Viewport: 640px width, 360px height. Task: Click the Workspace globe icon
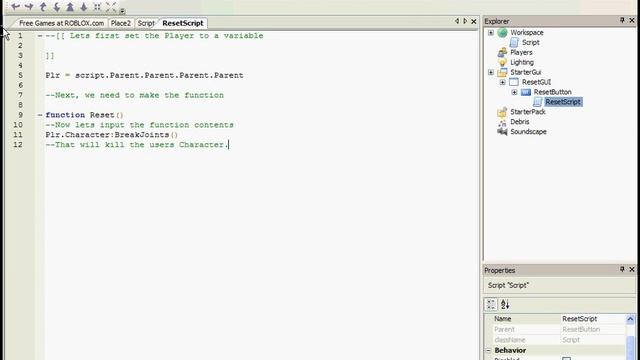point(502,33)
